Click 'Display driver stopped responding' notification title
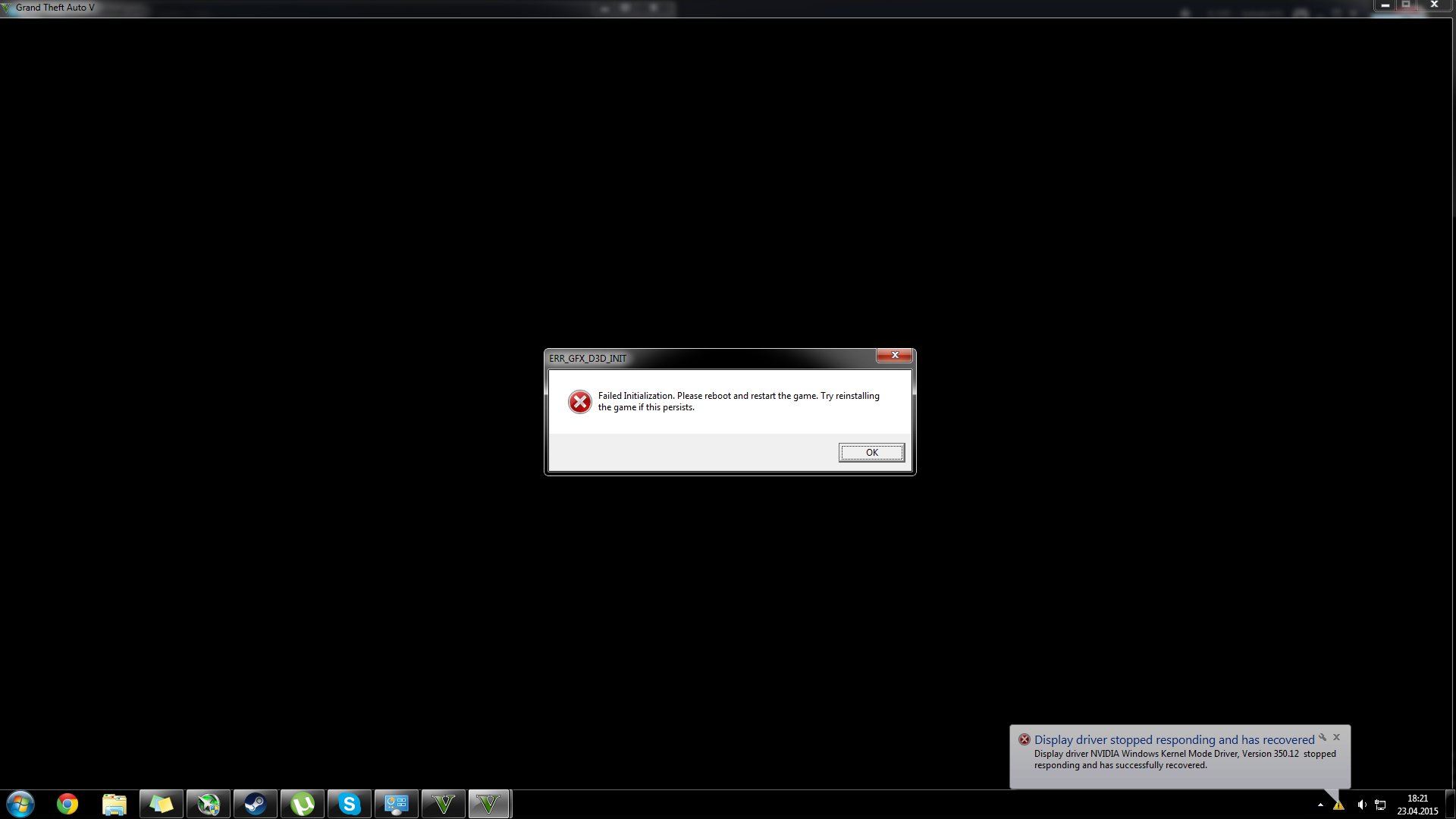This screenshot has width=1456, height=819. point(1174,739)
